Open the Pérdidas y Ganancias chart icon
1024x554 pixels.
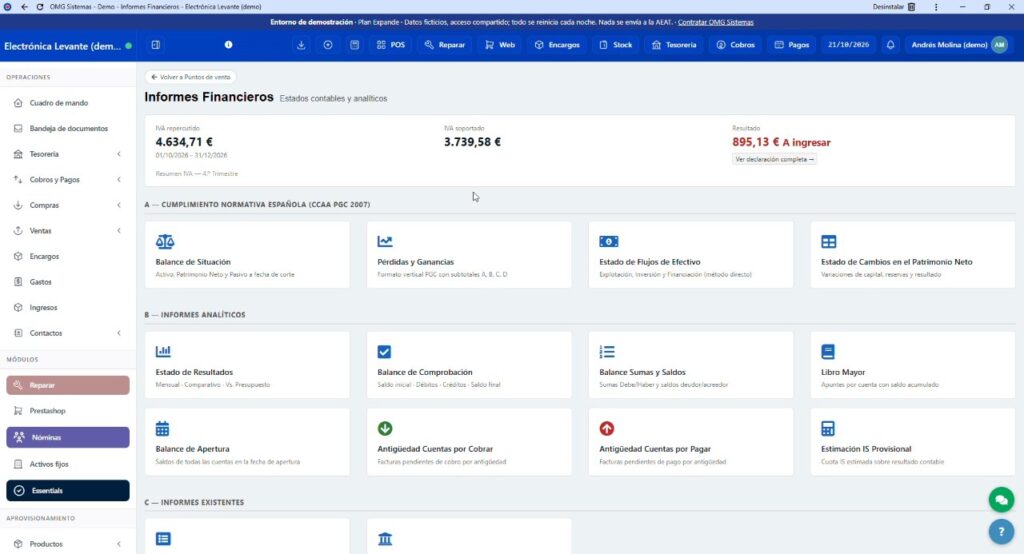click(385, 242)
